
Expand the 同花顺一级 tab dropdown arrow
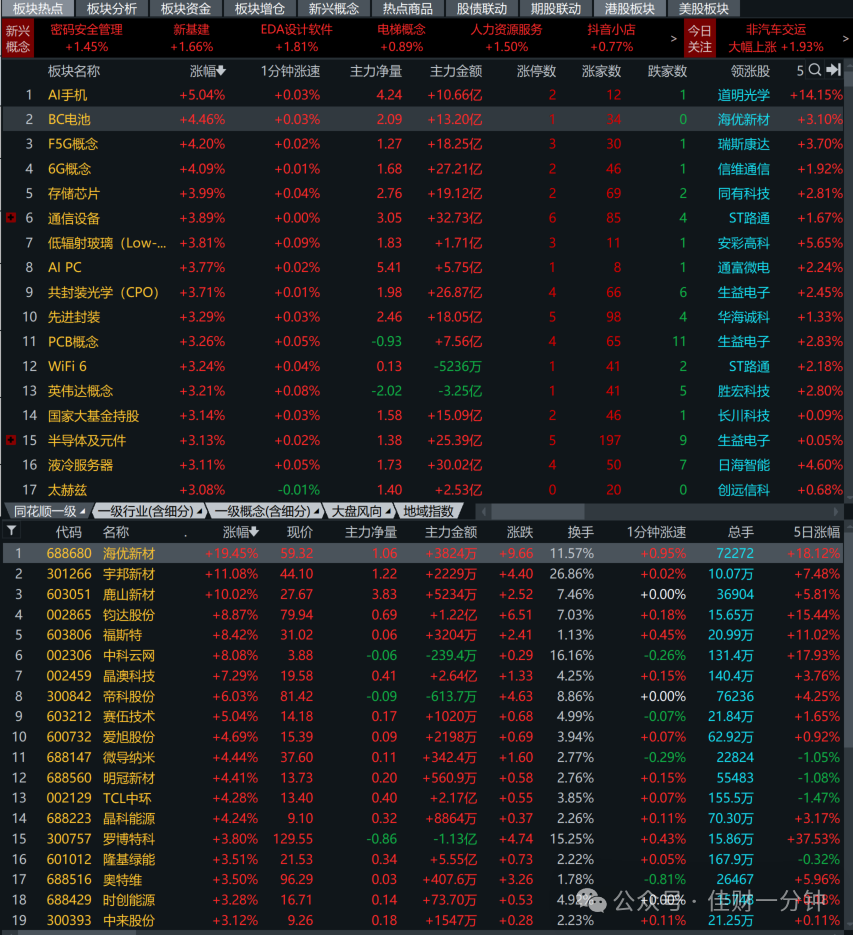pos(83,512)
